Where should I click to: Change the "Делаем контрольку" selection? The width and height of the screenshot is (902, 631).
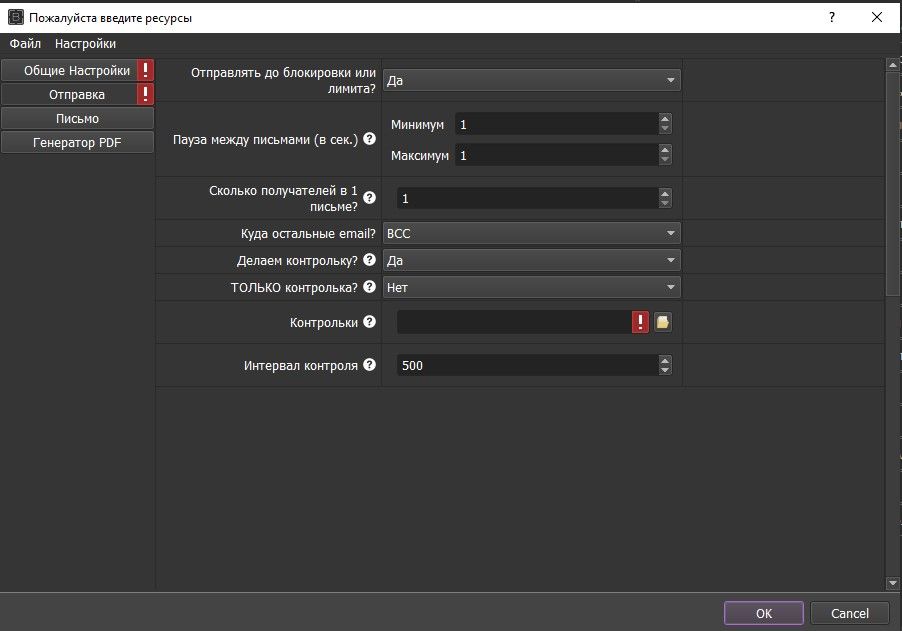point(533,259)
